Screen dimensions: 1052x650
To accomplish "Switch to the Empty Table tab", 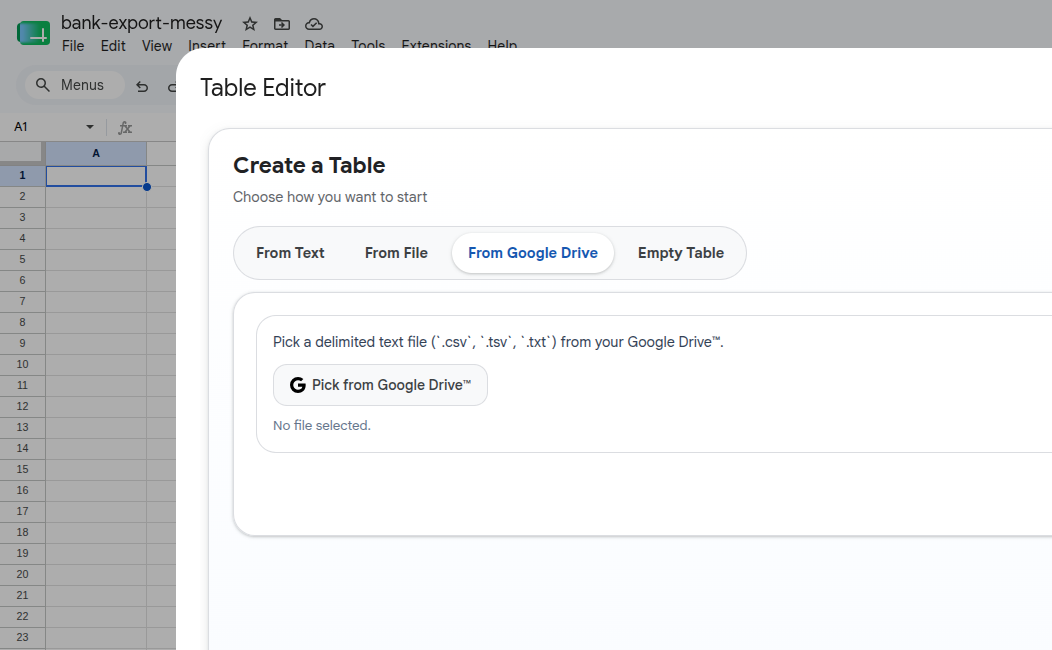I will (x=680, y=253).
